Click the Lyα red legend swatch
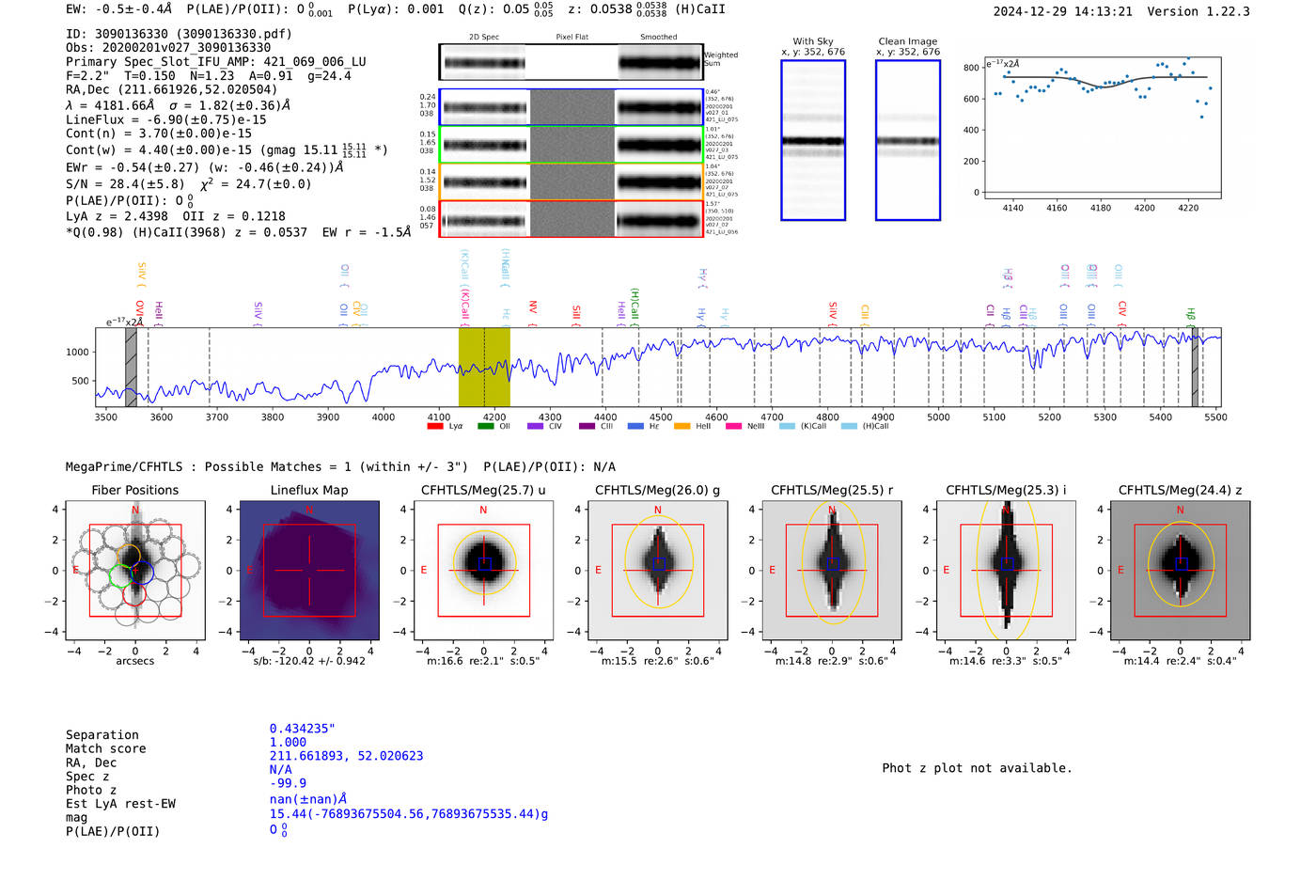Image resolution: width=1316 pixels, height=896 pixels. click(435, 426)
